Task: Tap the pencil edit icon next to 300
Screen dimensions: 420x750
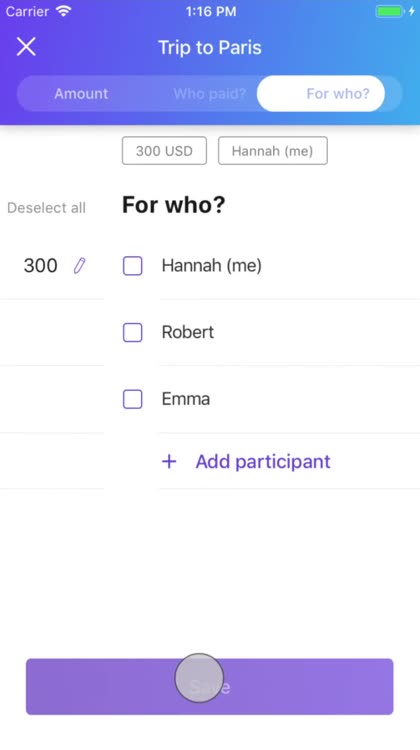Action: click(x=79, y=265)
